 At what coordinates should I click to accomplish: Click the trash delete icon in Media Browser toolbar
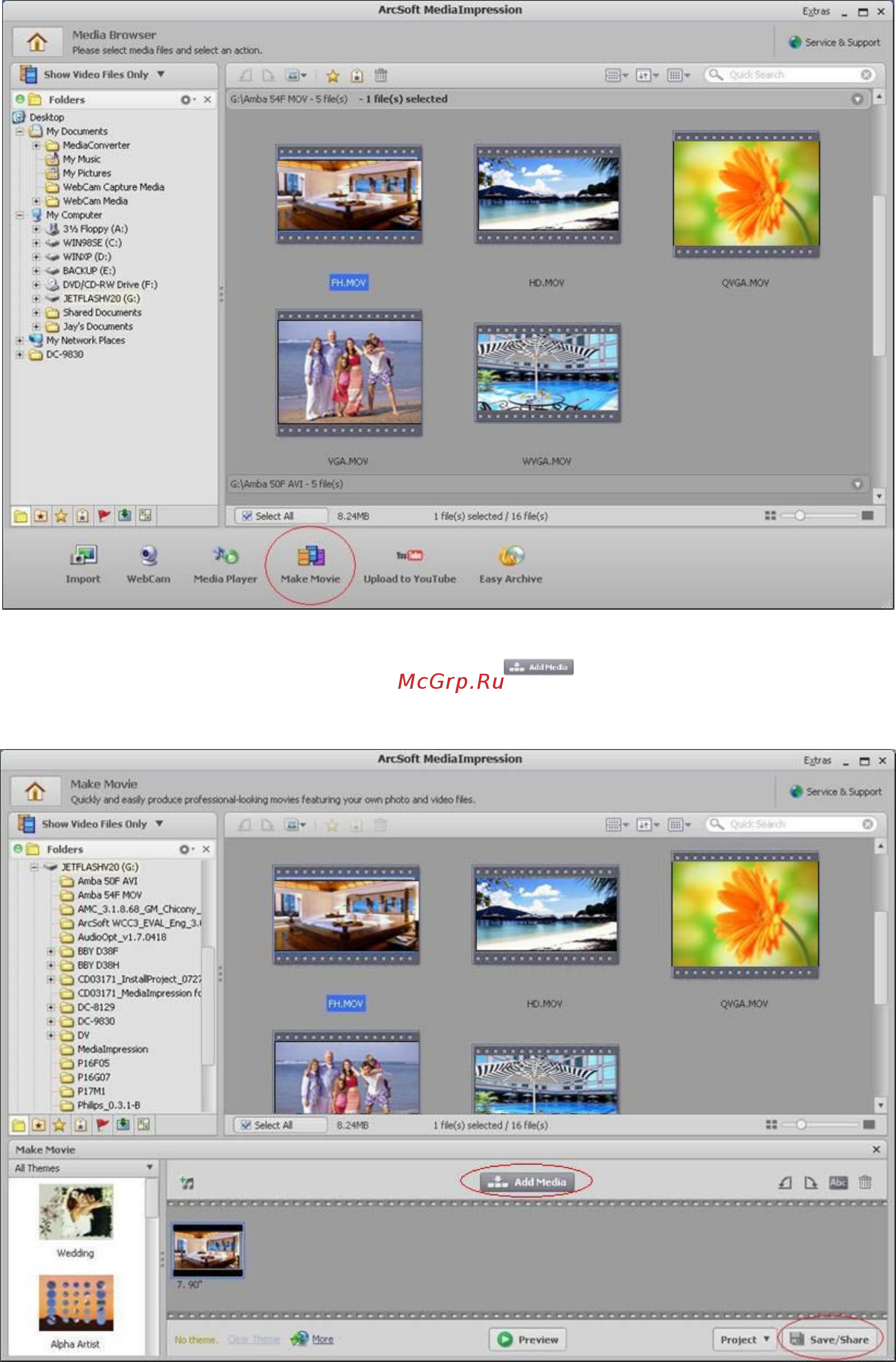point(381,75)
